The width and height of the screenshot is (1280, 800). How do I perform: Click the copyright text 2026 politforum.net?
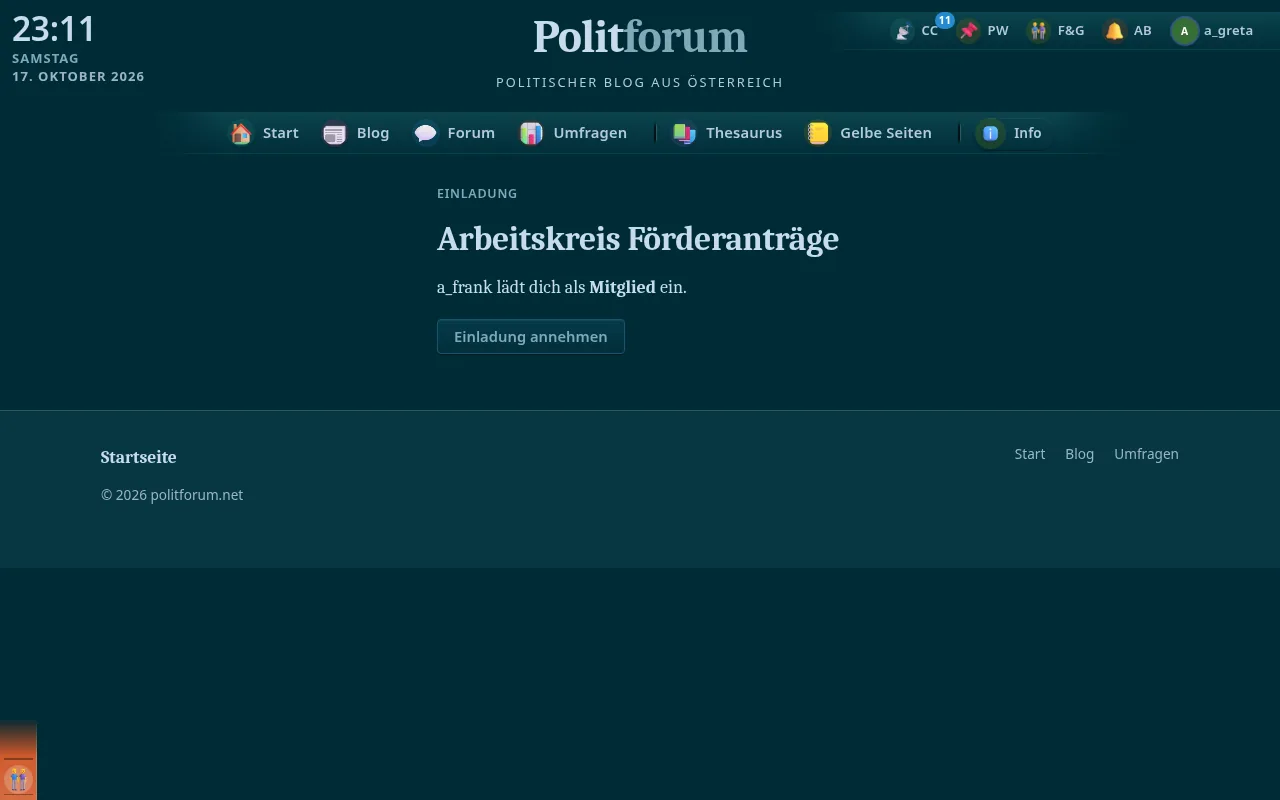pyautogui.click(x=172, y=495)
